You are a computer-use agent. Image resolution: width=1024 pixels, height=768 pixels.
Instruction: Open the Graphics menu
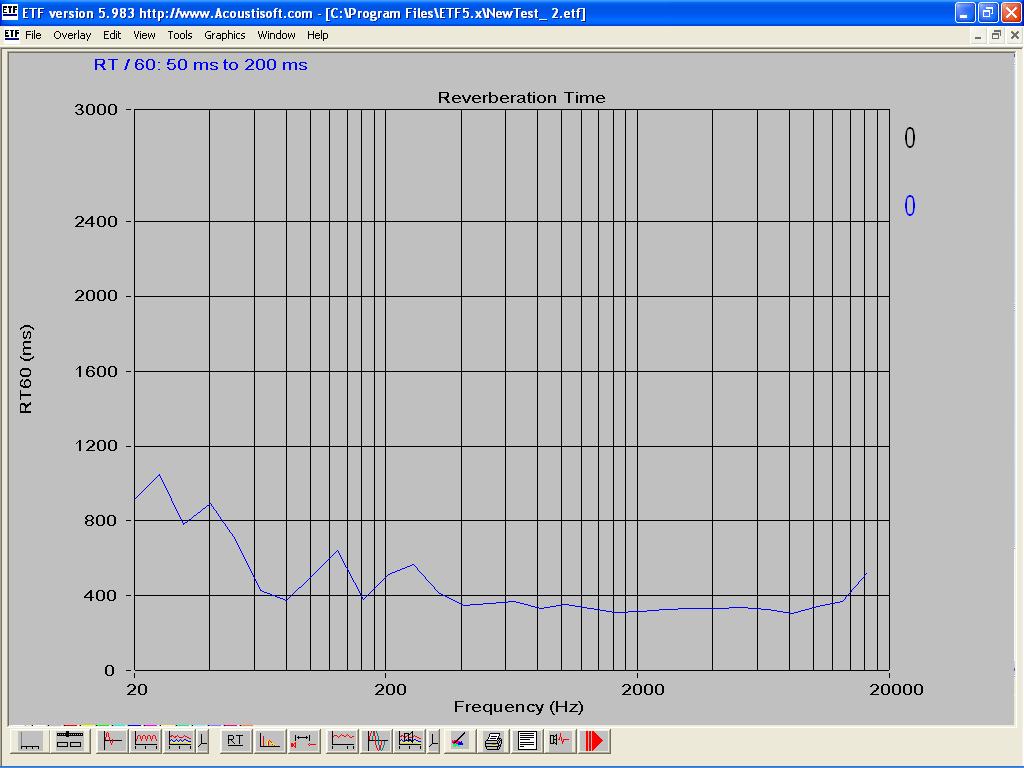tap(224, 35)
